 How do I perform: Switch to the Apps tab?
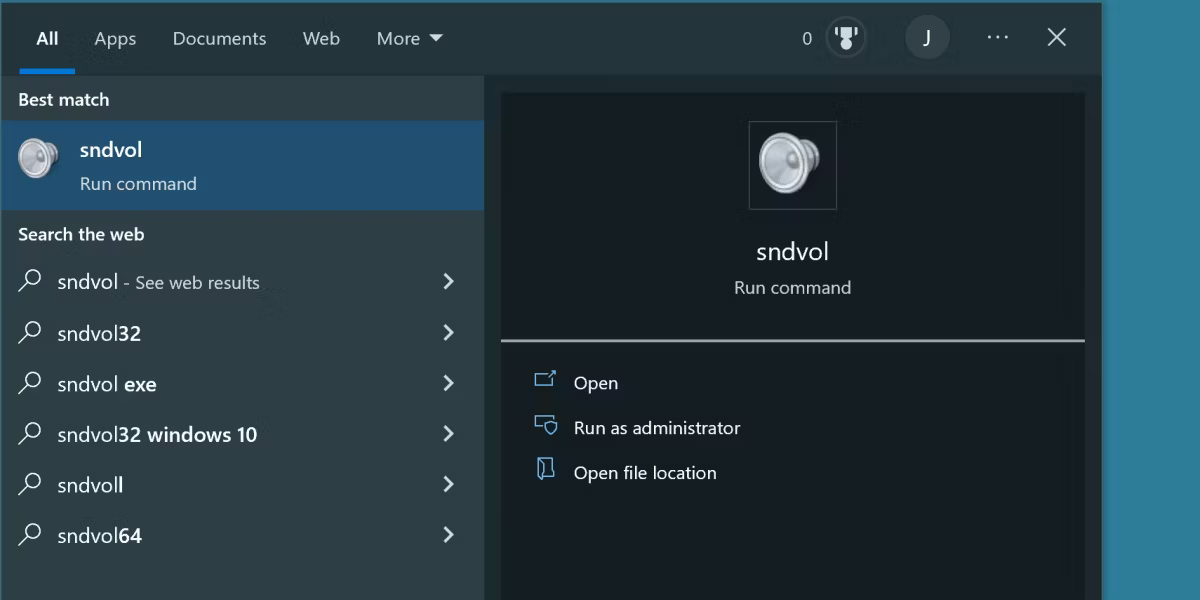coord(115,38)
